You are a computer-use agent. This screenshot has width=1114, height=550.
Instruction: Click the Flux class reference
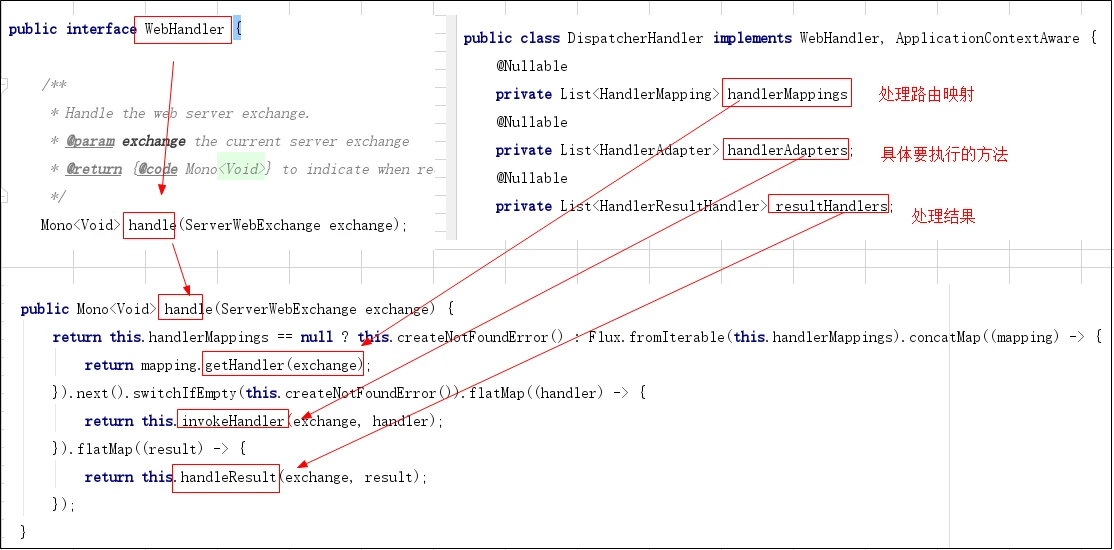(x=605, y=337)
